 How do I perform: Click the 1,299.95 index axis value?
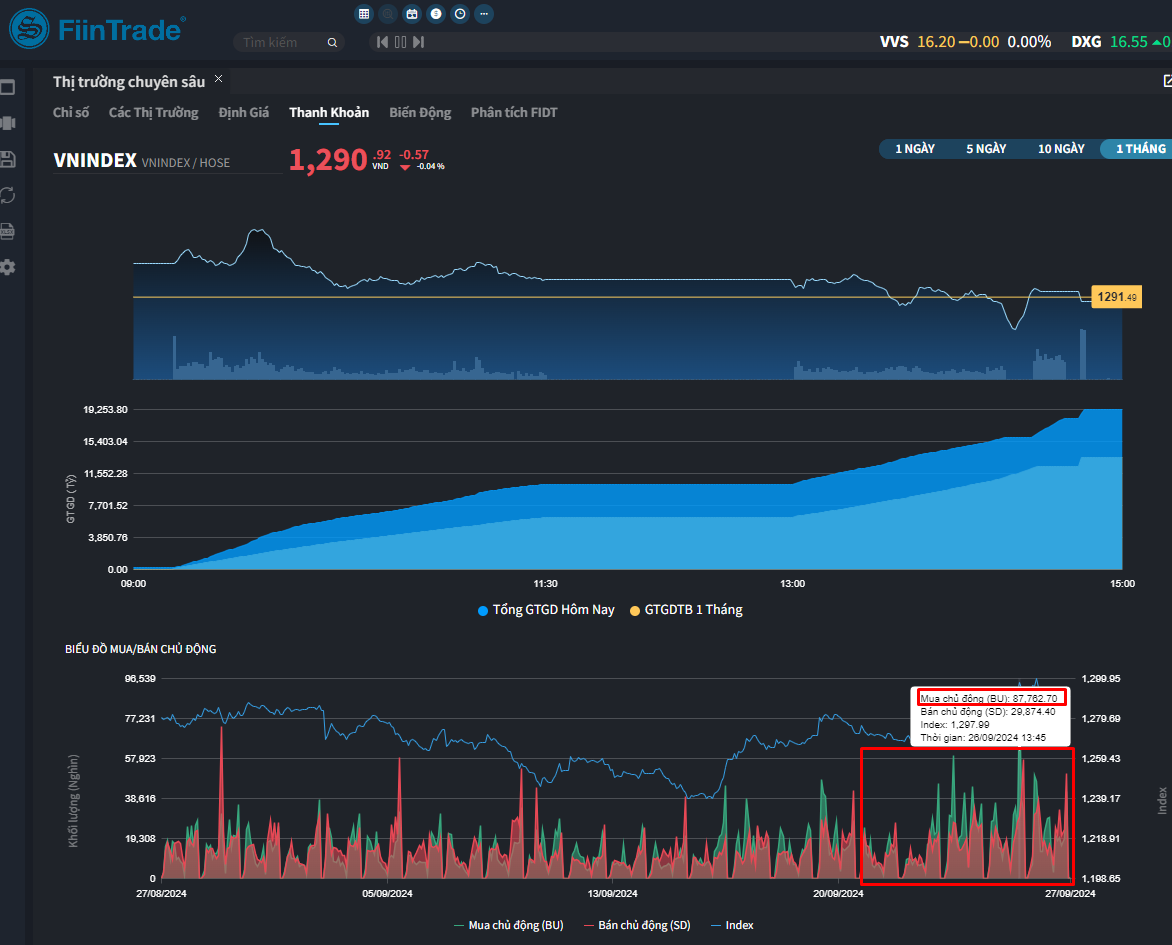pos(1101,679)
